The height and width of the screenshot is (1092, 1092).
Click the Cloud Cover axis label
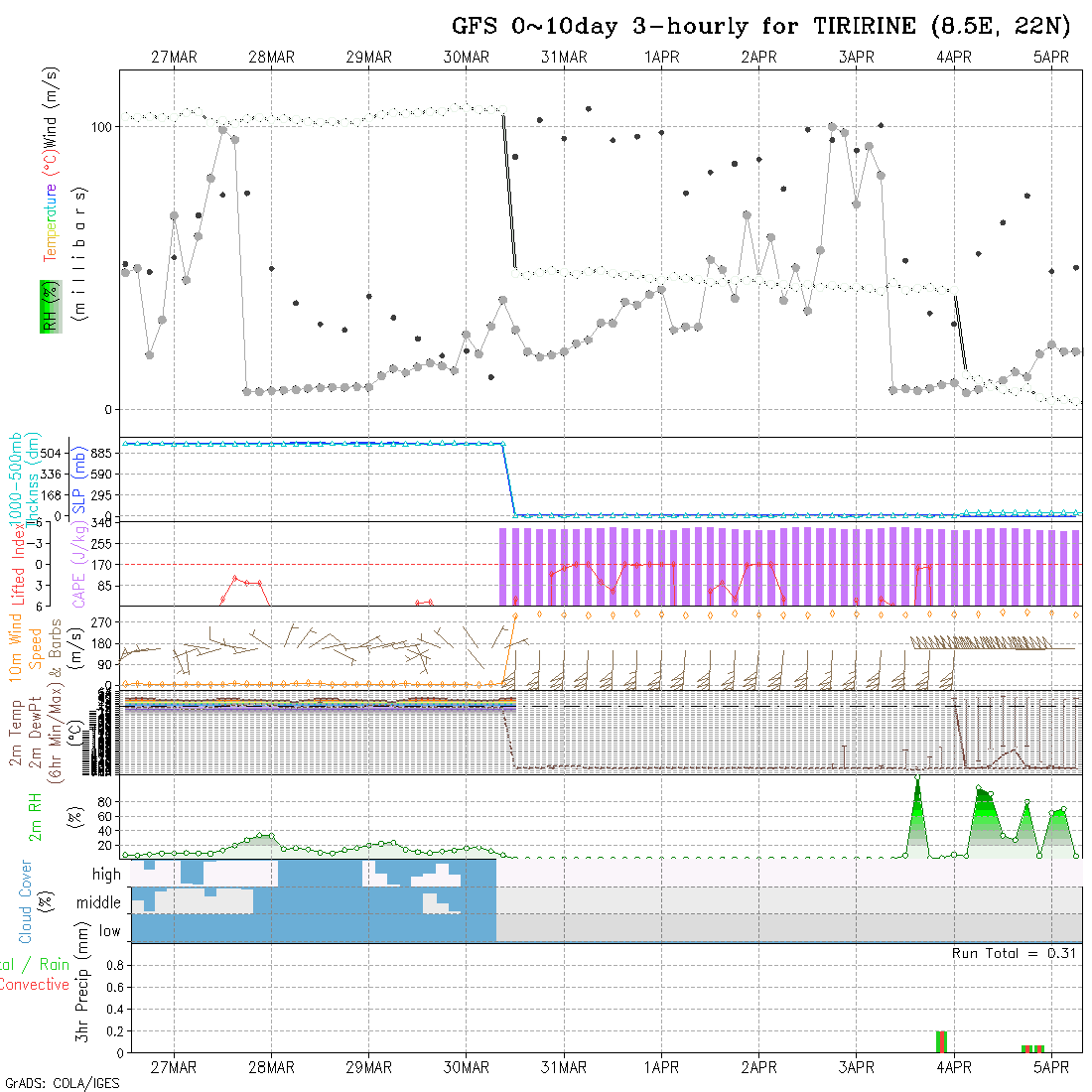(x=26, y=901)
